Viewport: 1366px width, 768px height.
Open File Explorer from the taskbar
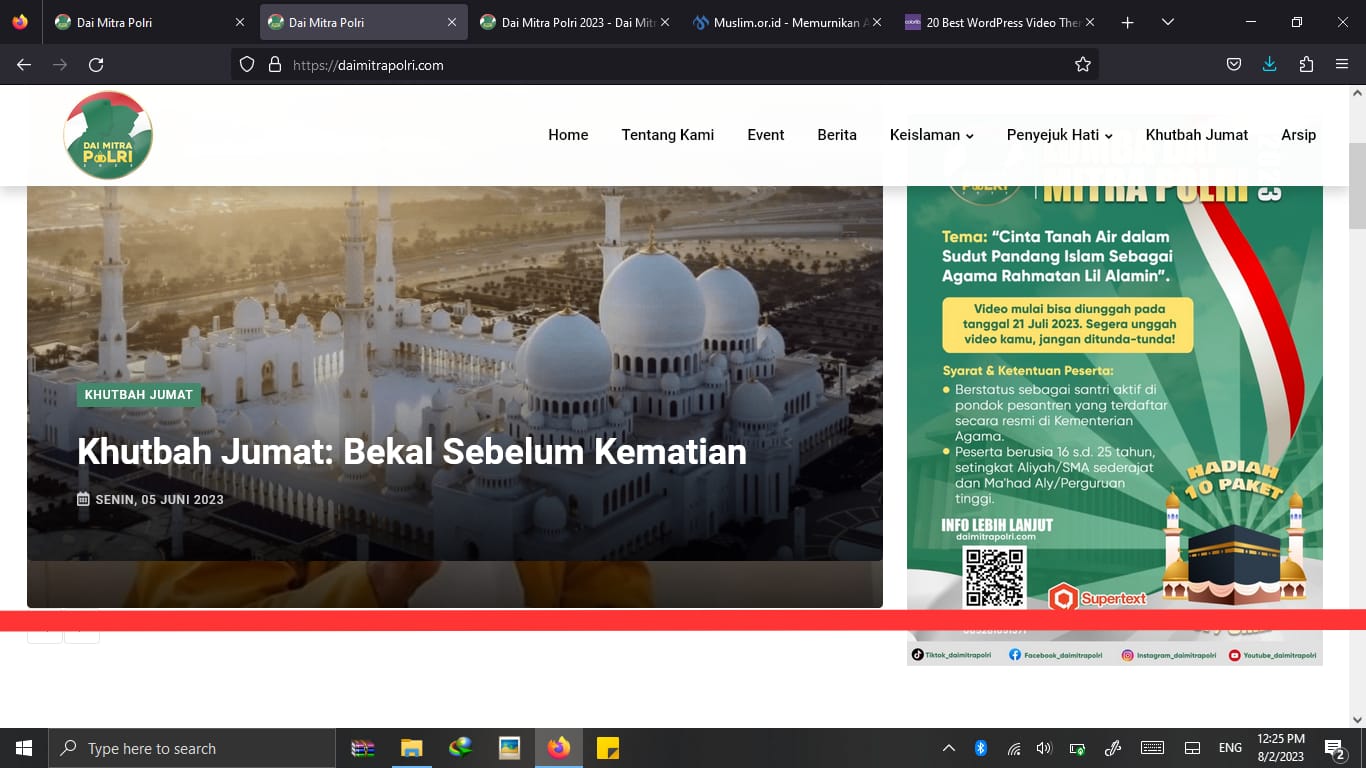(411, 748)
